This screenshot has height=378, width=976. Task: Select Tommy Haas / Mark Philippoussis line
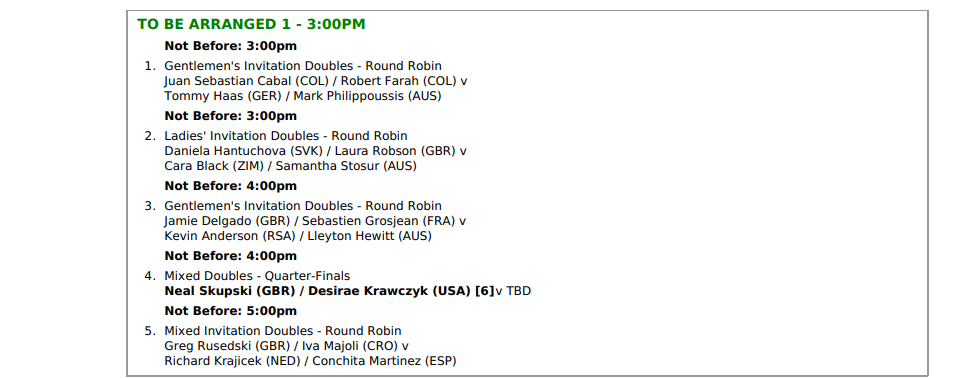click(x=303, y=96)
